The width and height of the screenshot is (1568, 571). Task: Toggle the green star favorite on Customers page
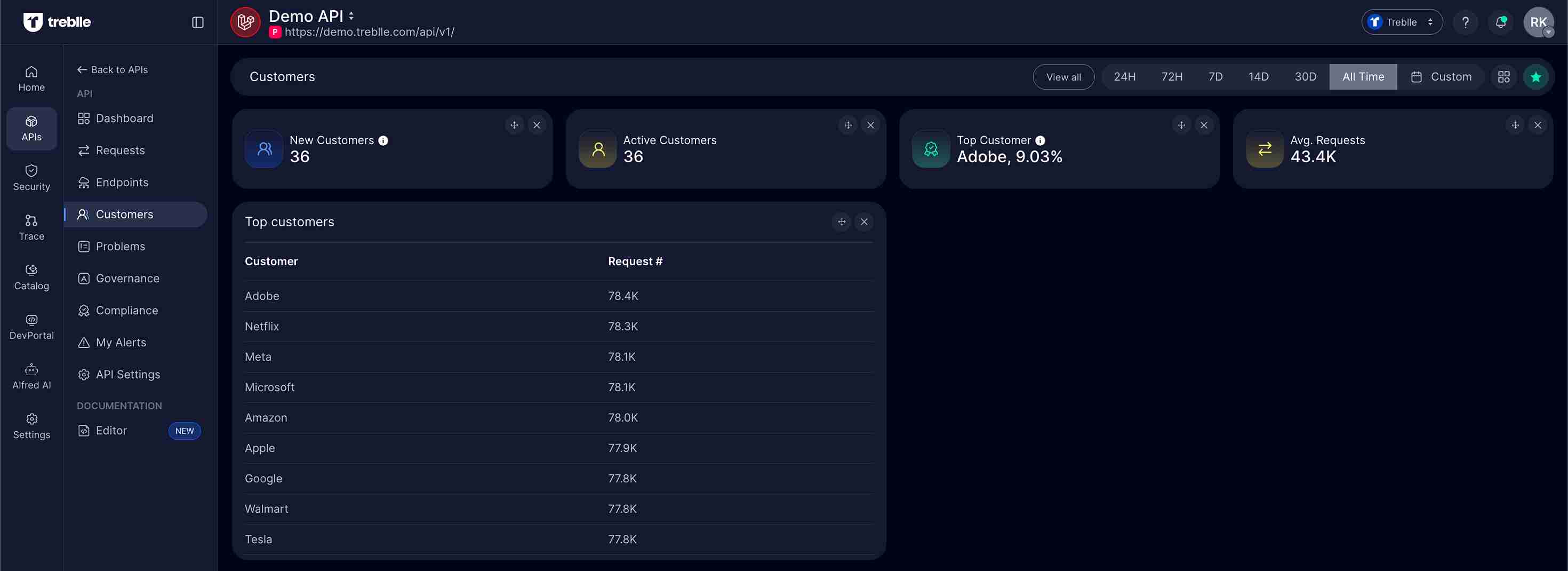[x=1536, y=77]
